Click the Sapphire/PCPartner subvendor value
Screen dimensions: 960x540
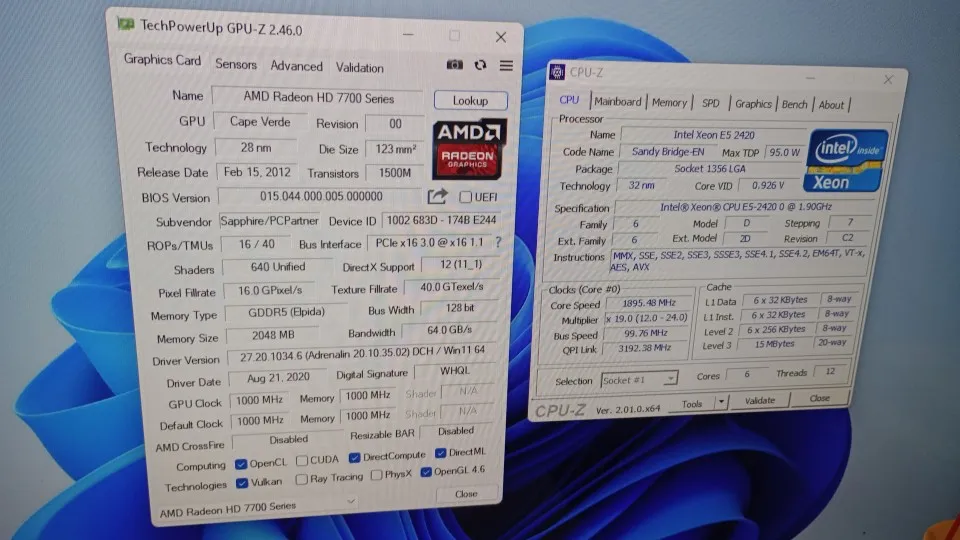click(269, 221)
